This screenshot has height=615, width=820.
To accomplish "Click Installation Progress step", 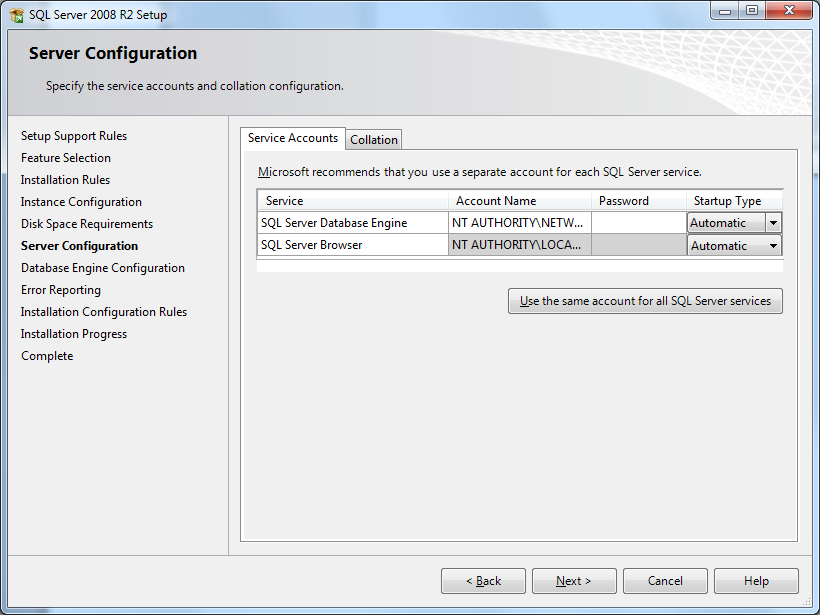I will pyautogui.click(x=74, y=334).
